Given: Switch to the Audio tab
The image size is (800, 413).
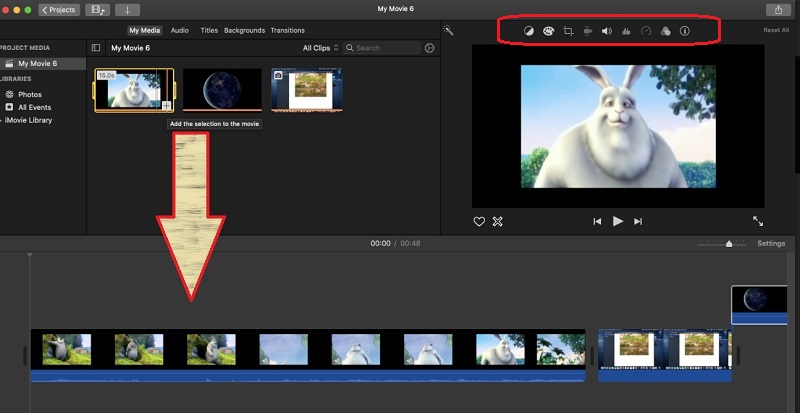Looking at the screenshot, I should (180, 31).
